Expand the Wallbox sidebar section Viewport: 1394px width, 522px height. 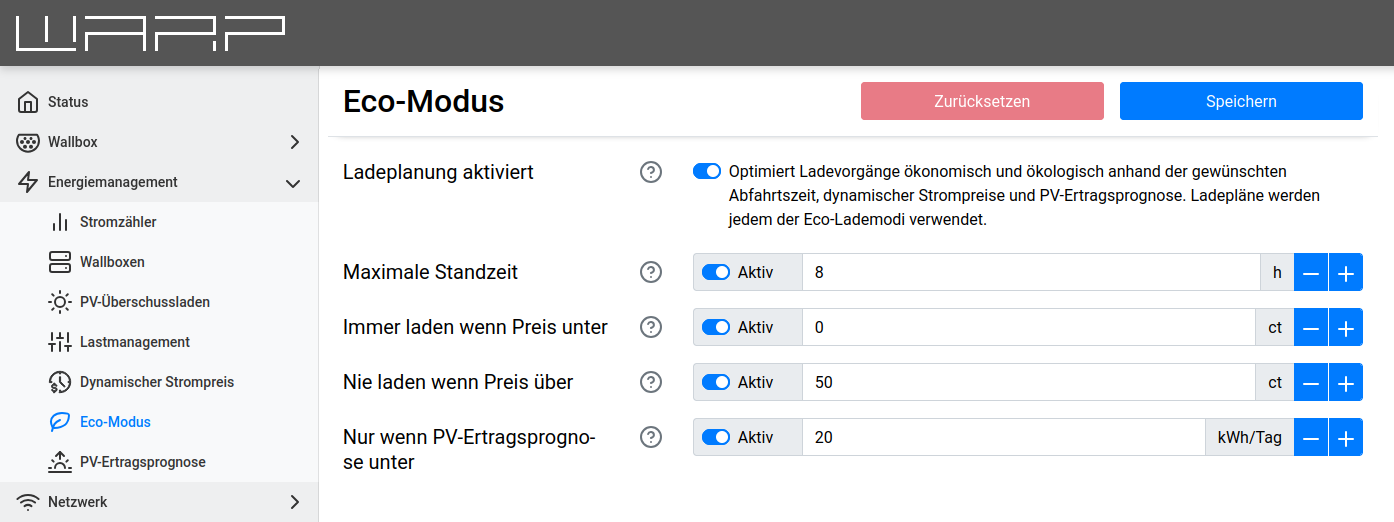pos(294,142)
